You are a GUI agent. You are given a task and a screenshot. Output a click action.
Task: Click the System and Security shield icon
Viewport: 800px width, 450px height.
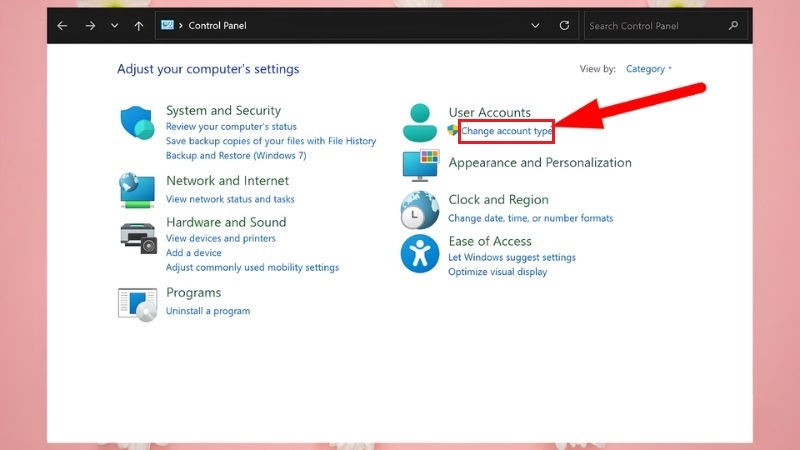pos(137,122)
